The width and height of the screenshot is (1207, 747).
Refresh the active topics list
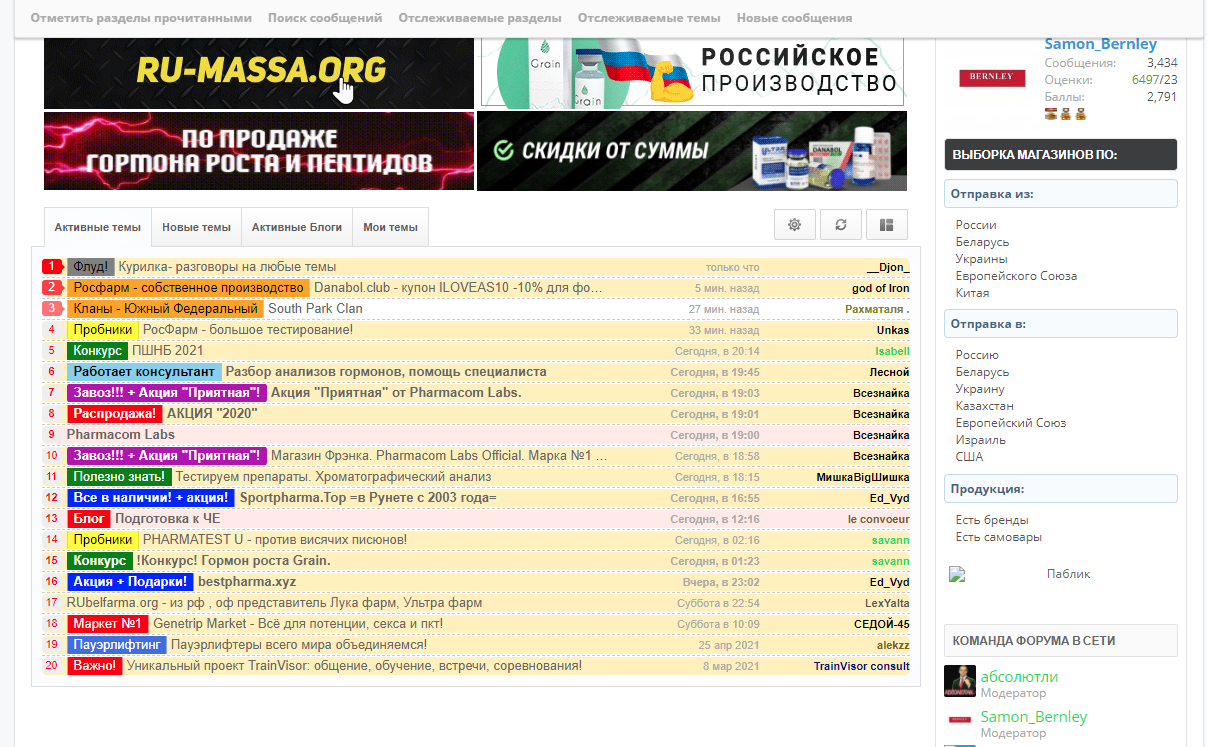841,225
